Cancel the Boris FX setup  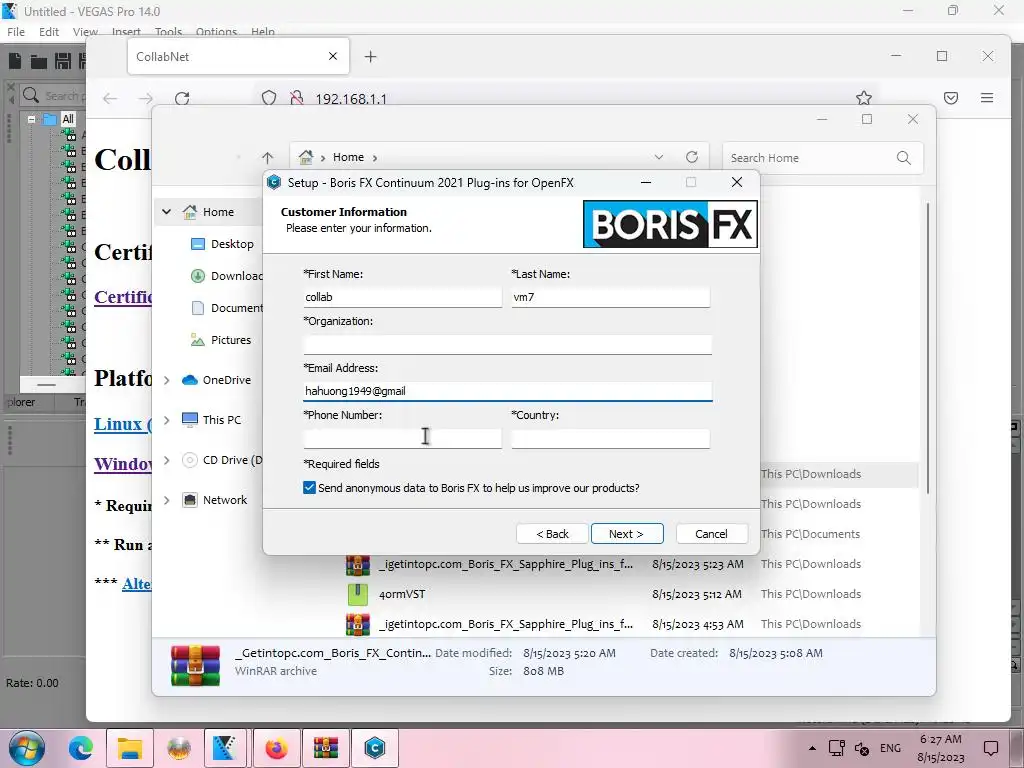(x=711, y=534)
